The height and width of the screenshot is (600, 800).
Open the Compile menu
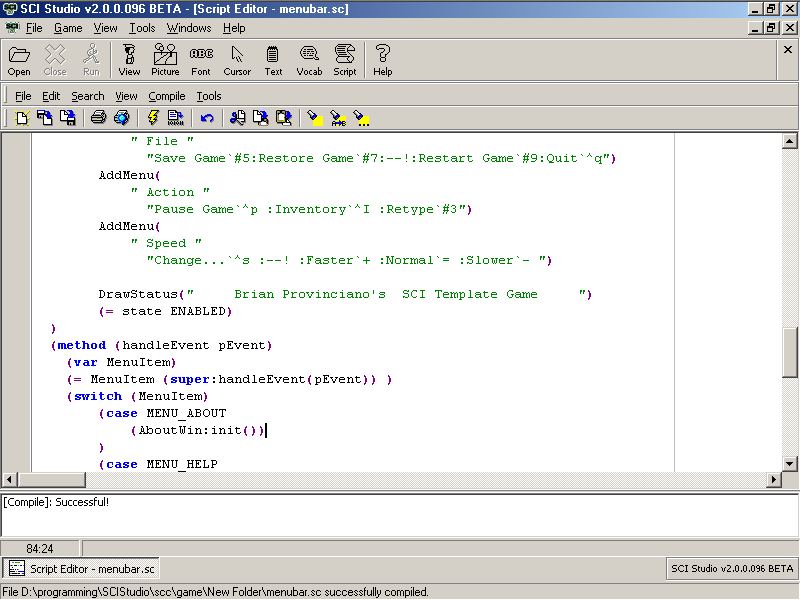[167, 96]
